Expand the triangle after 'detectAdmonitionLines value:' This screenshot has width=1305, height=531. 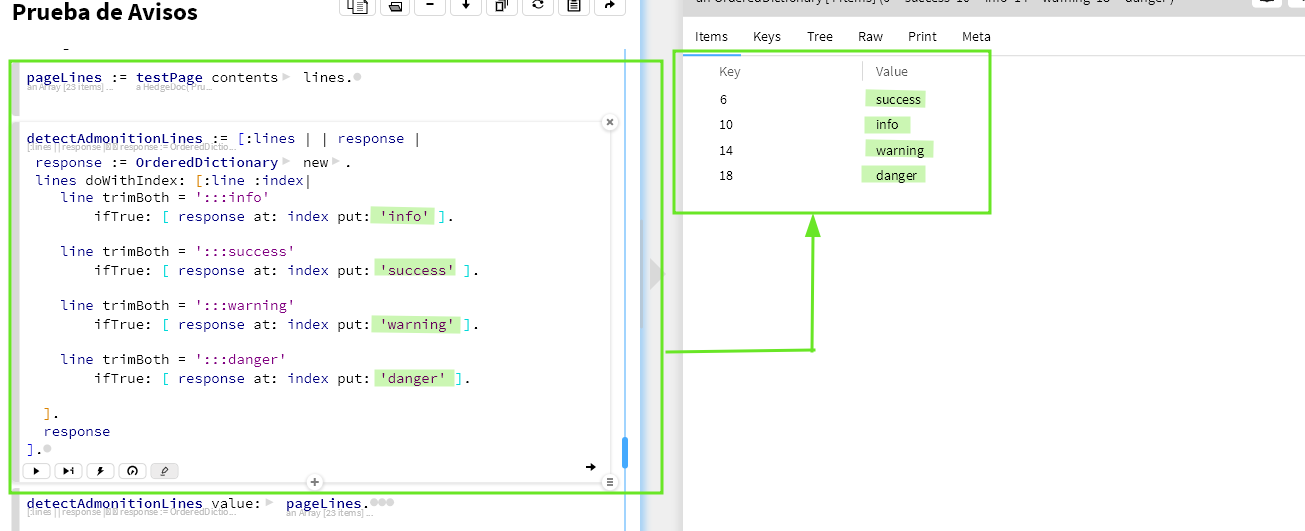(270, 503)
